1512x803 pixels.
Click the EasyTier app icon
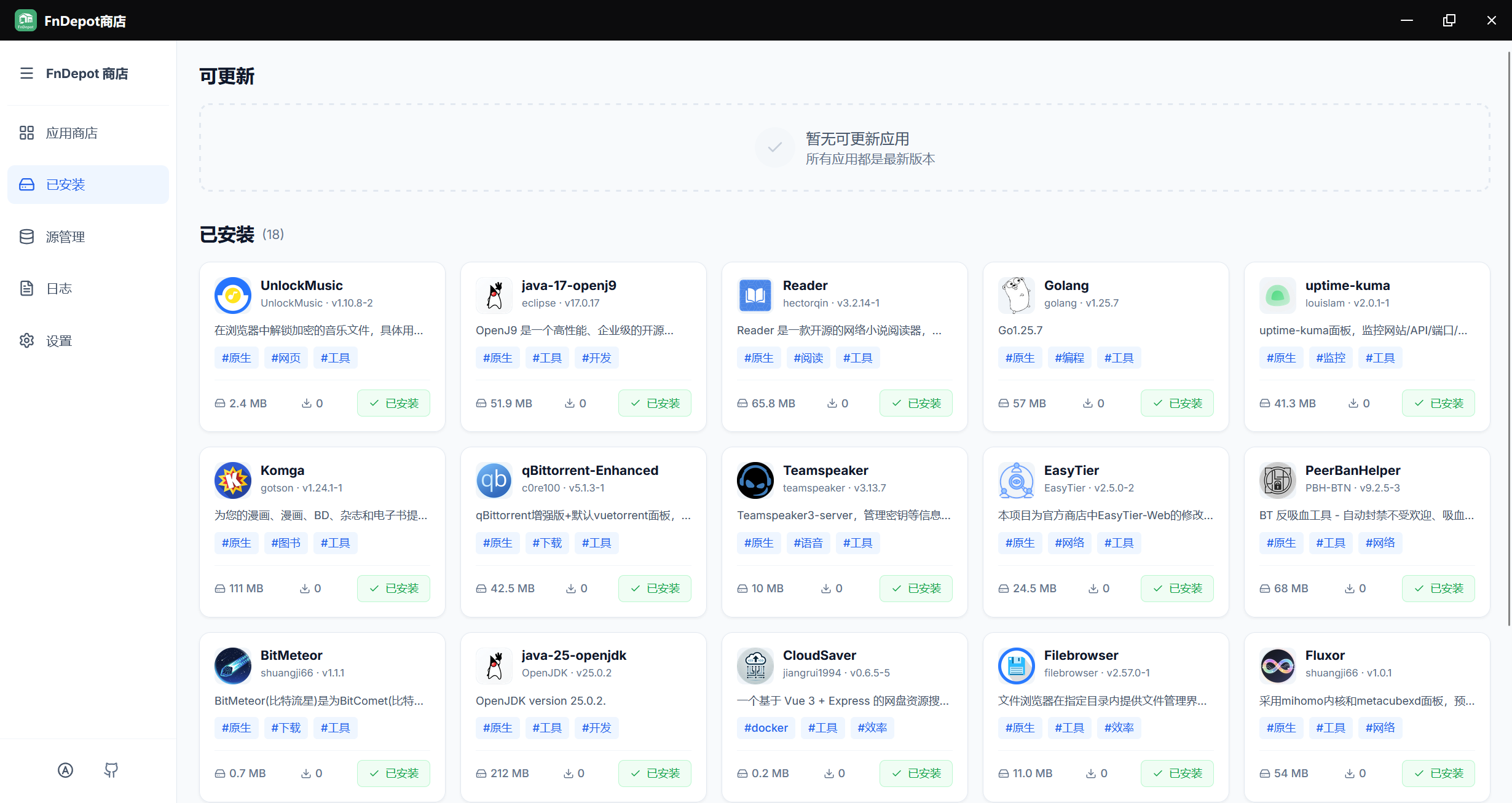[x=1016, y=480]
